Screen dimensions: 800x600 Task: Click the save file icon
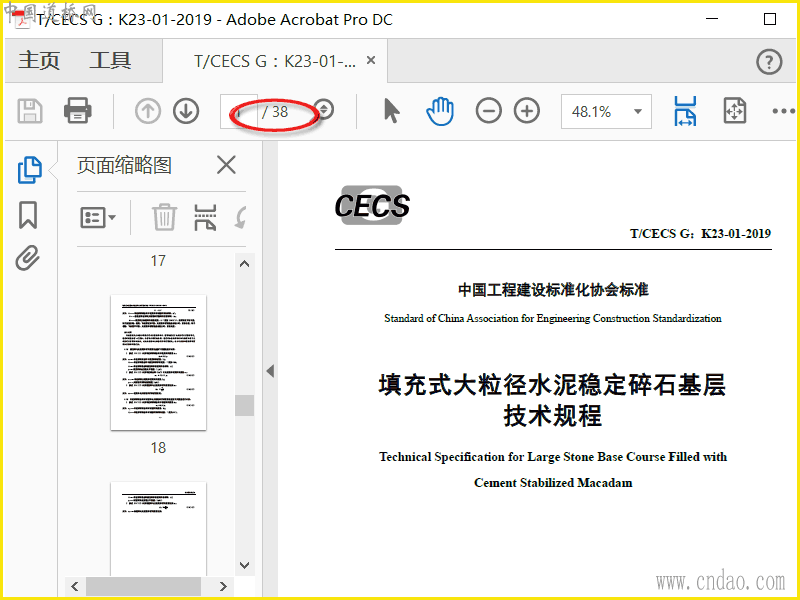tap(30, 111)
